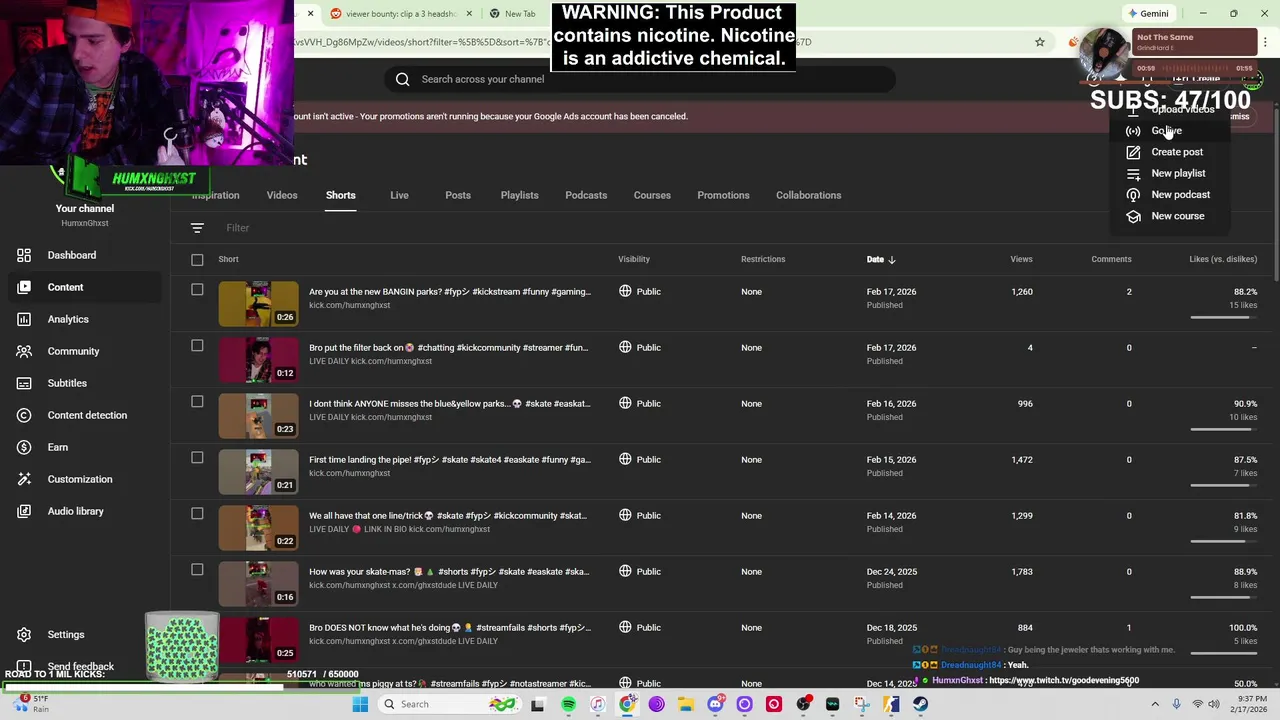The height and width of the screenshot is (720, 1280).
Task: Open the Courses tab
Action: pos(652,195)
